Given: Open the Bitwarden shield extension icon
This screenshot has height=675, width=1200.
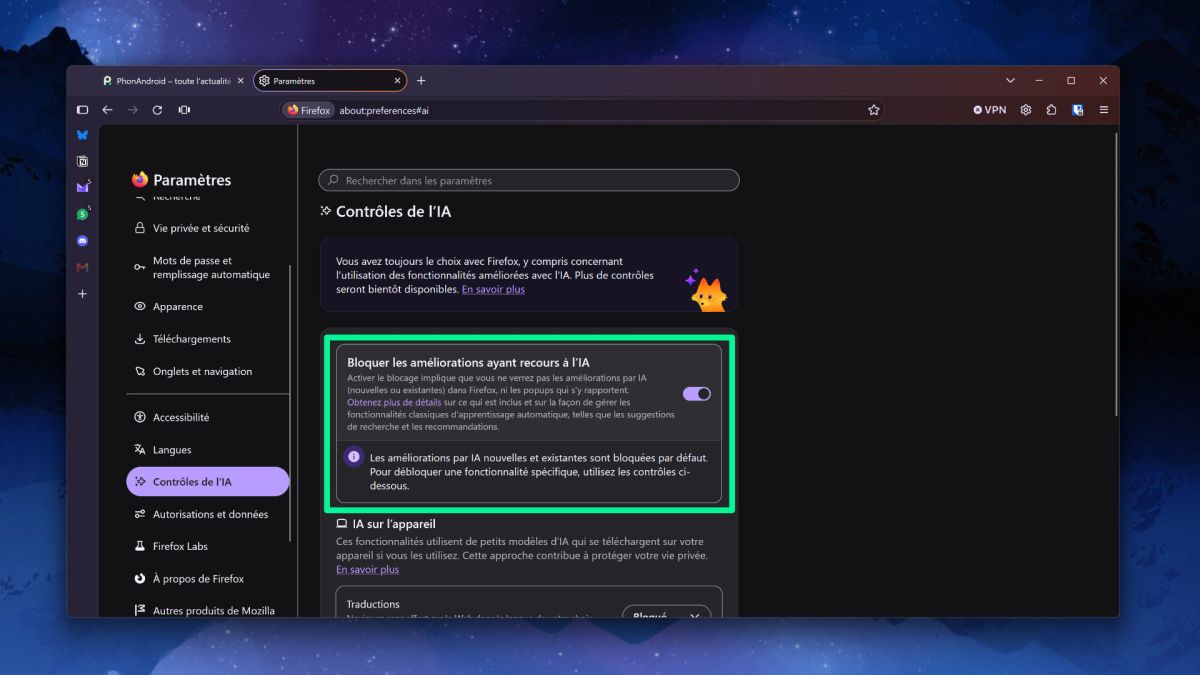Looking at the screenshot, I should 1078,110.
